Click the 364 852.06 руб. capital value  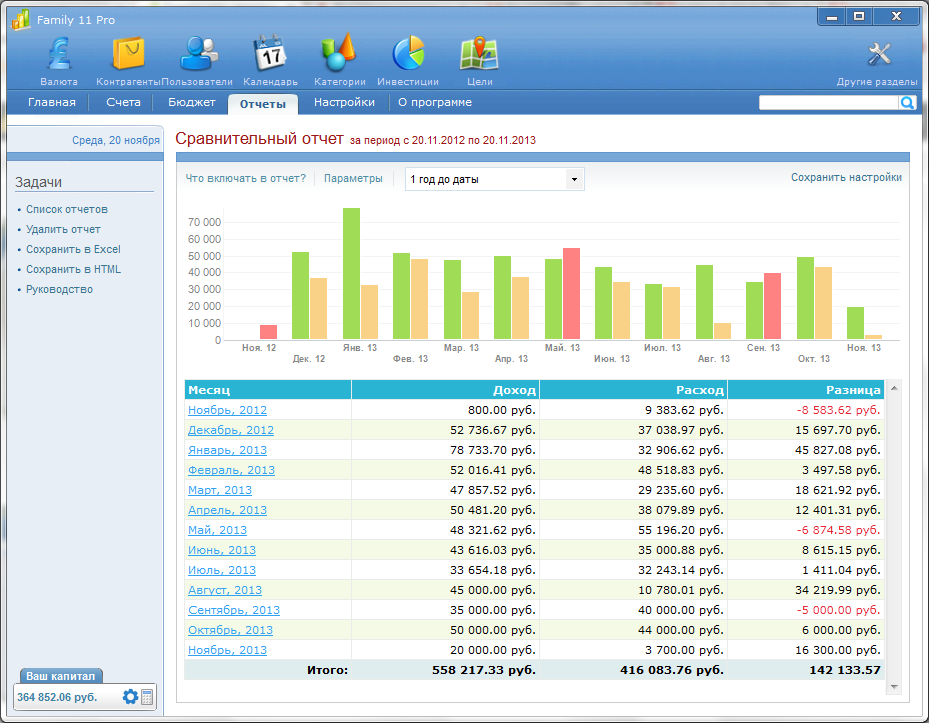tap(57, 698)
